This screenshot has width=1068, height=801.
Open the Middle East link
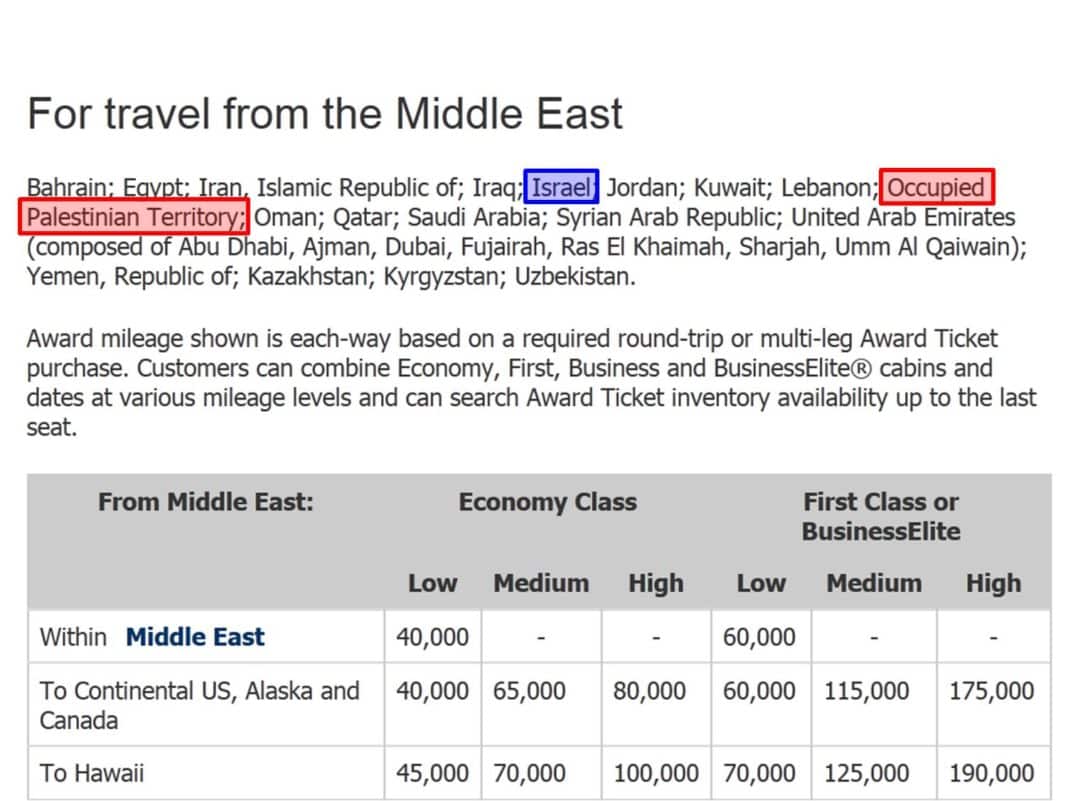click(195, 637)
